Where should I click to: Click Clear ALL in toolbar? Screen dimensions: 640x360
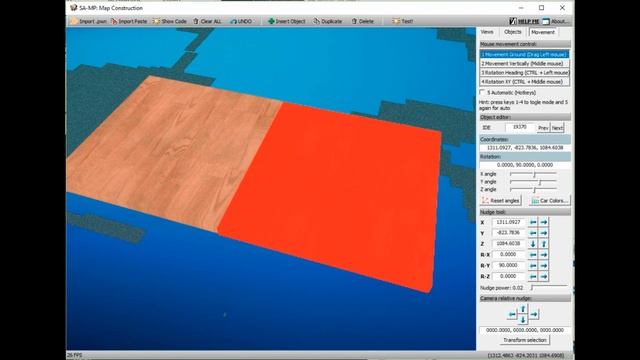tap(207, 21)
